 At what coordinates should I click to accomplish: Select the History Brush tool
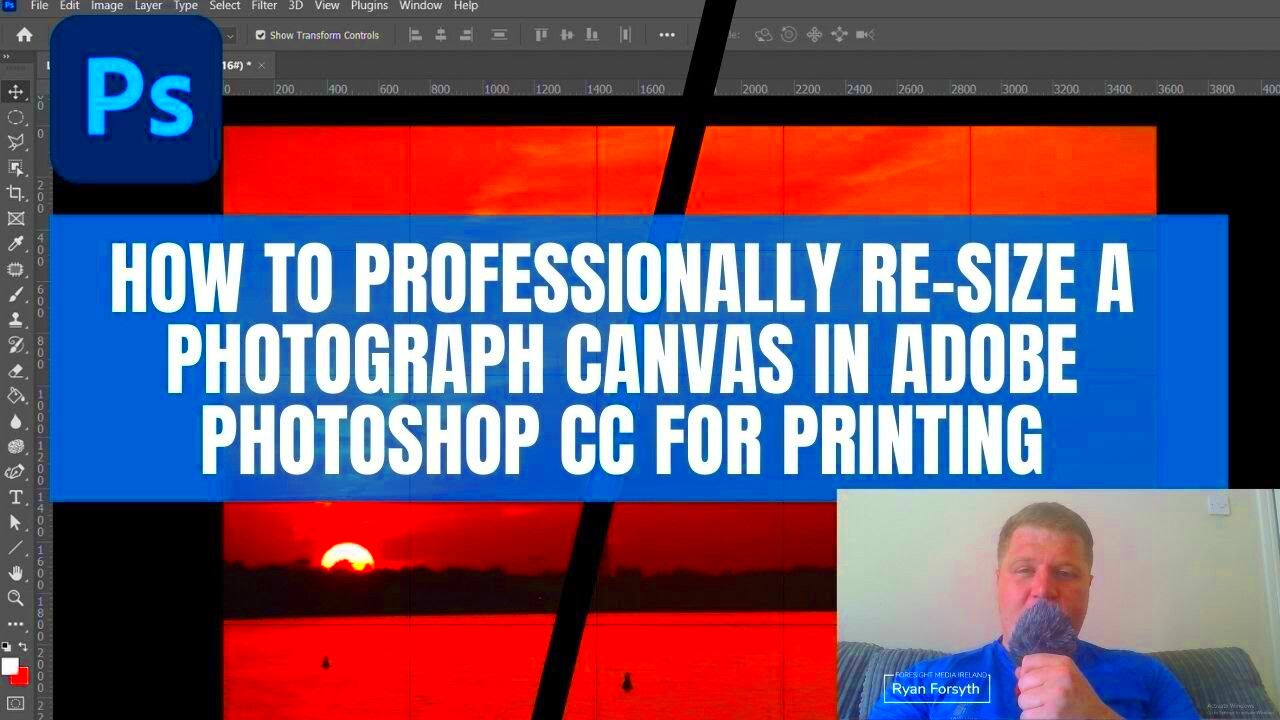coord(16,345)
